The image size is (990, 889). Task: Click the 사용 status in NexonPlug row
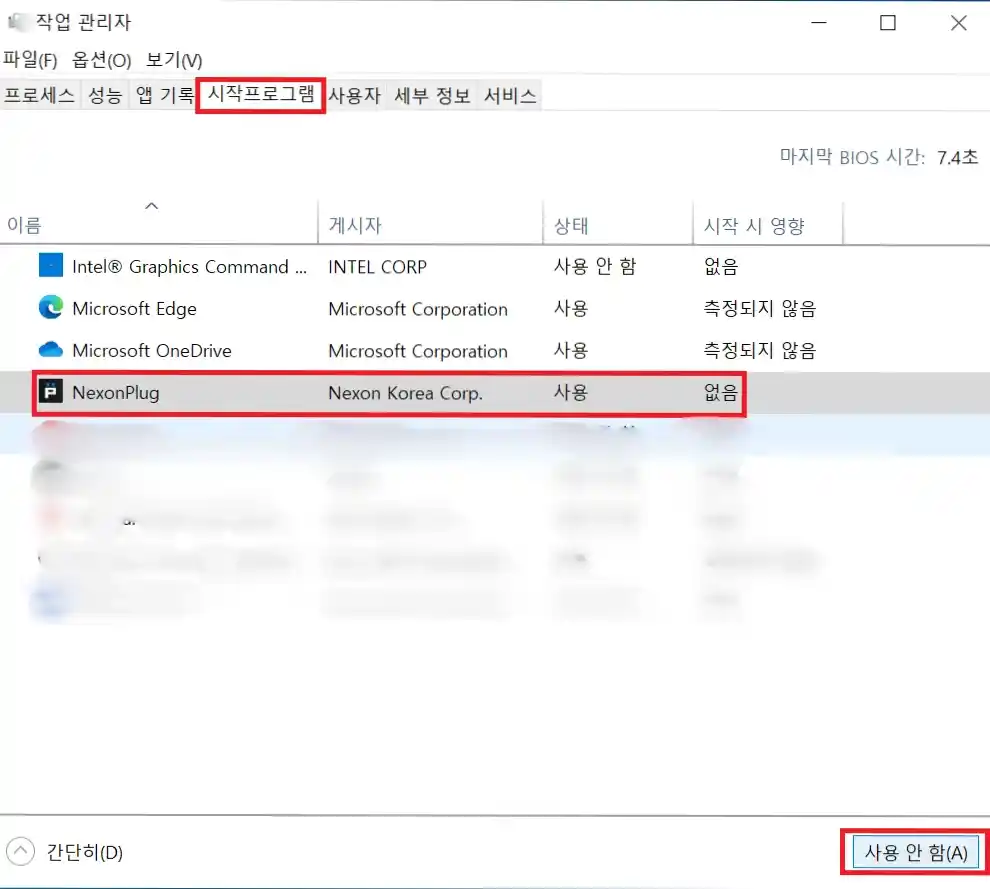tap(571, 392)
